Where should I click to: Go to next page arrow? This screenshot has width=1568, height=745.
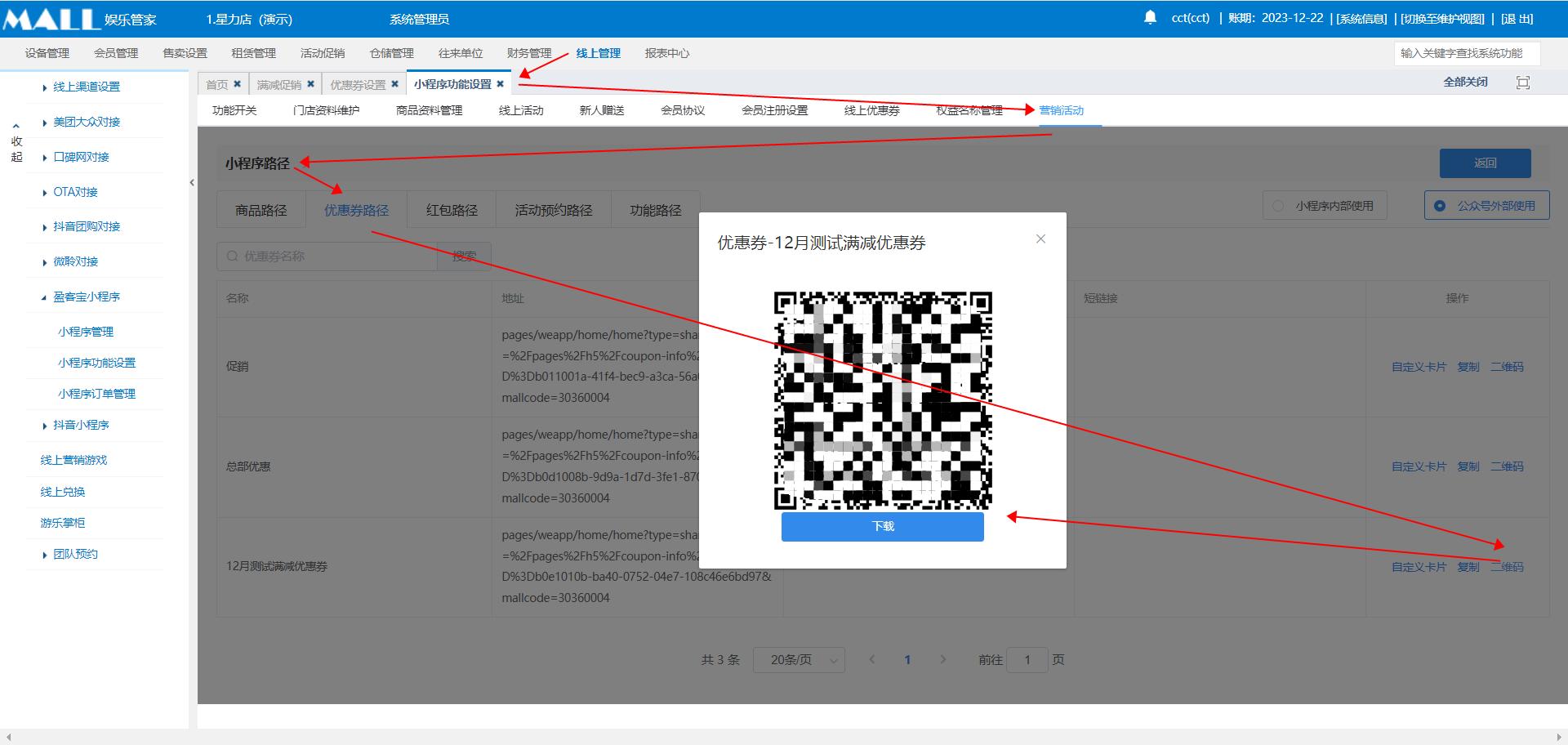pos(943,659)
